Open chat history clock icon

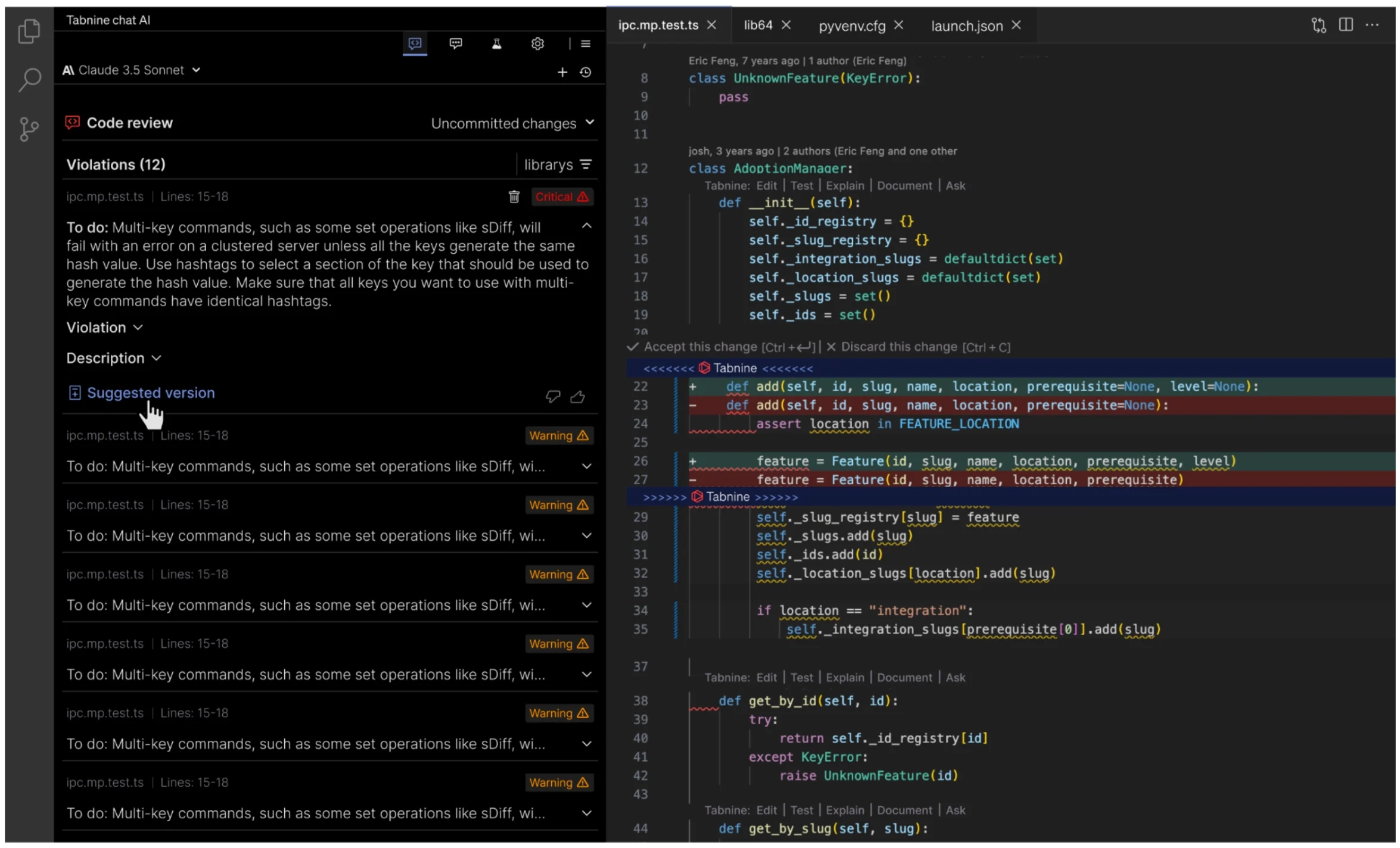coord(586,72)
